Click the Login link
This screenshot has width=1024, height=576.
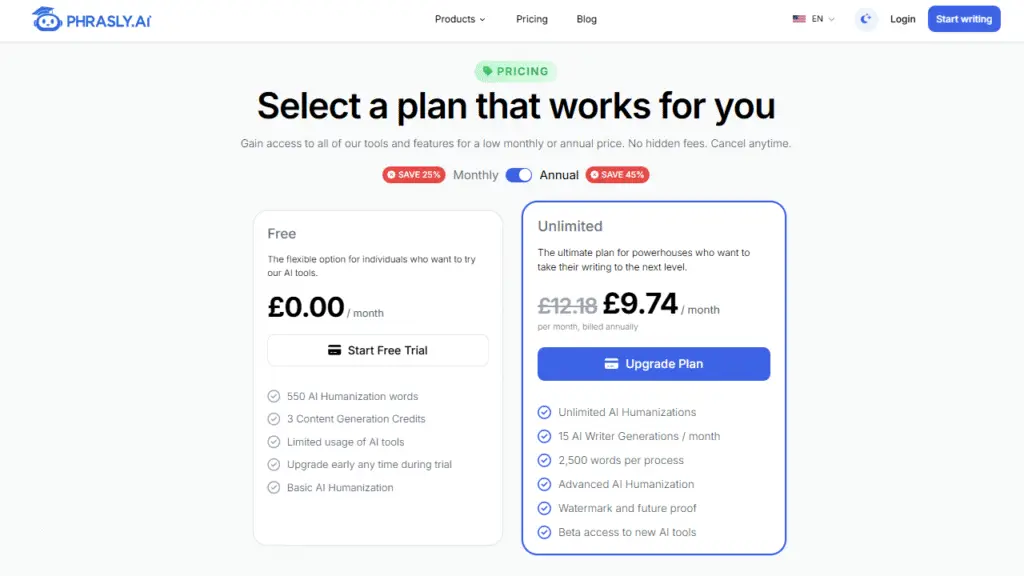coord(903,19)
